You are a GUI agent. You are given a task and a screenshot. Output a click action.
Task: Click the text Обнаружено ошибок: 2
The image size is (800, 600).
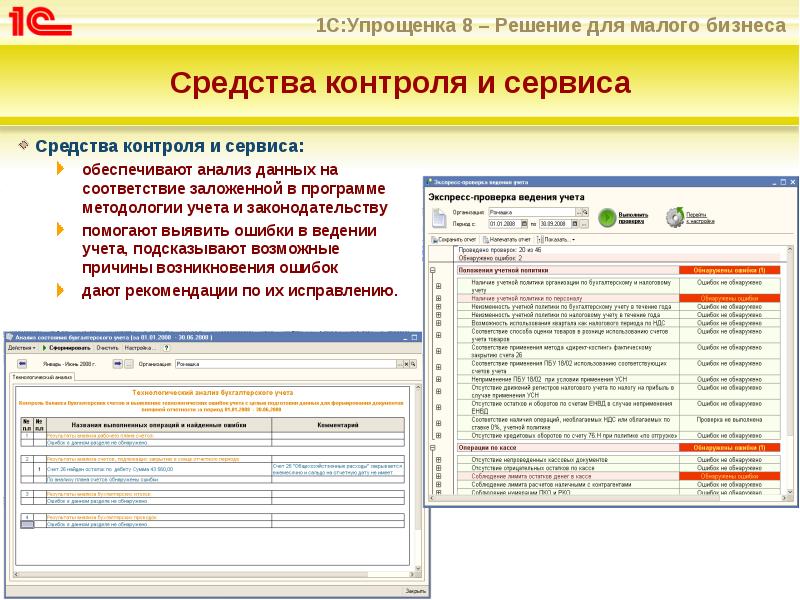tap(490, 258)
